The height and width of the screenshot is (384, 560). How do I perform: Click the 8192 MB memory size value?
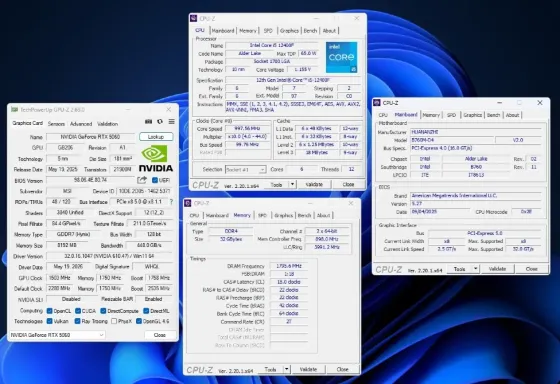(67, 245)
